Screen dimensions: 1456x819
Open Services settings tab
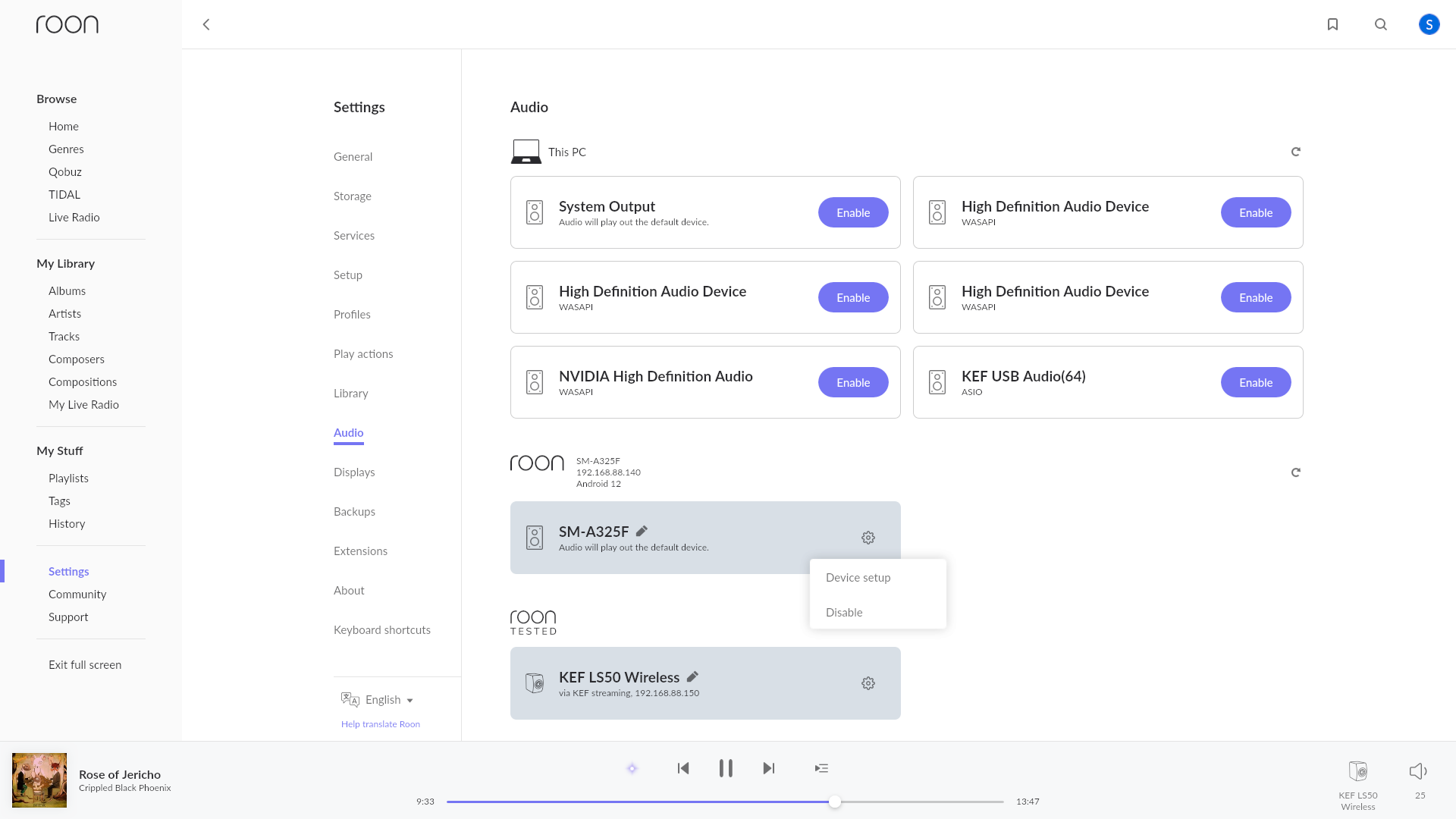(354, 235)
